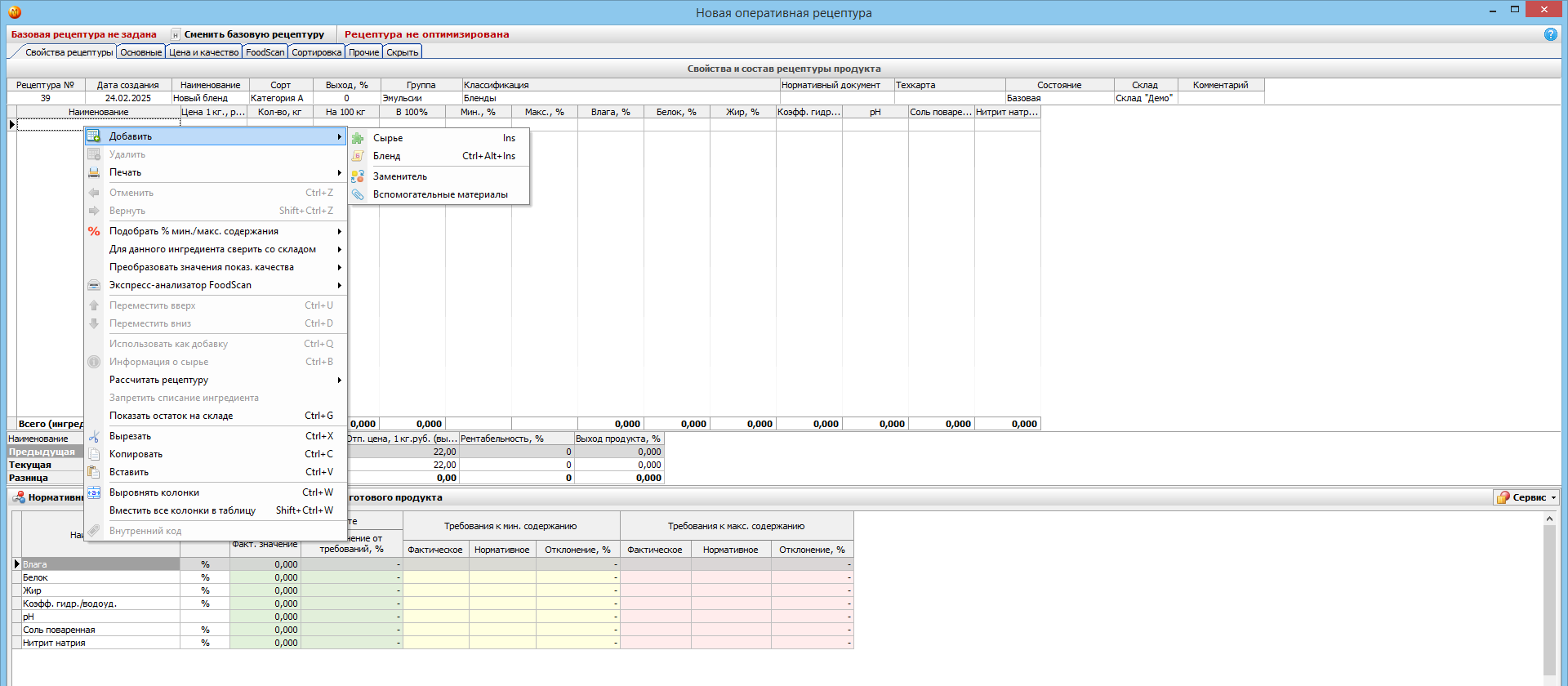Click the Бленд icon in the submenu
1568x686 pixels.
tap(358, 156)
